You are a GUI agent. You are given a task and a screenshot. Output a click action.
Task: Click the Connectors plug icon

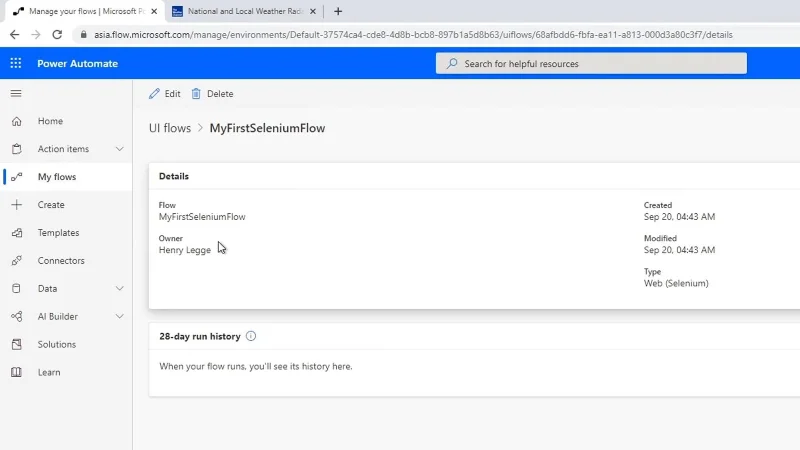[16, 261]
